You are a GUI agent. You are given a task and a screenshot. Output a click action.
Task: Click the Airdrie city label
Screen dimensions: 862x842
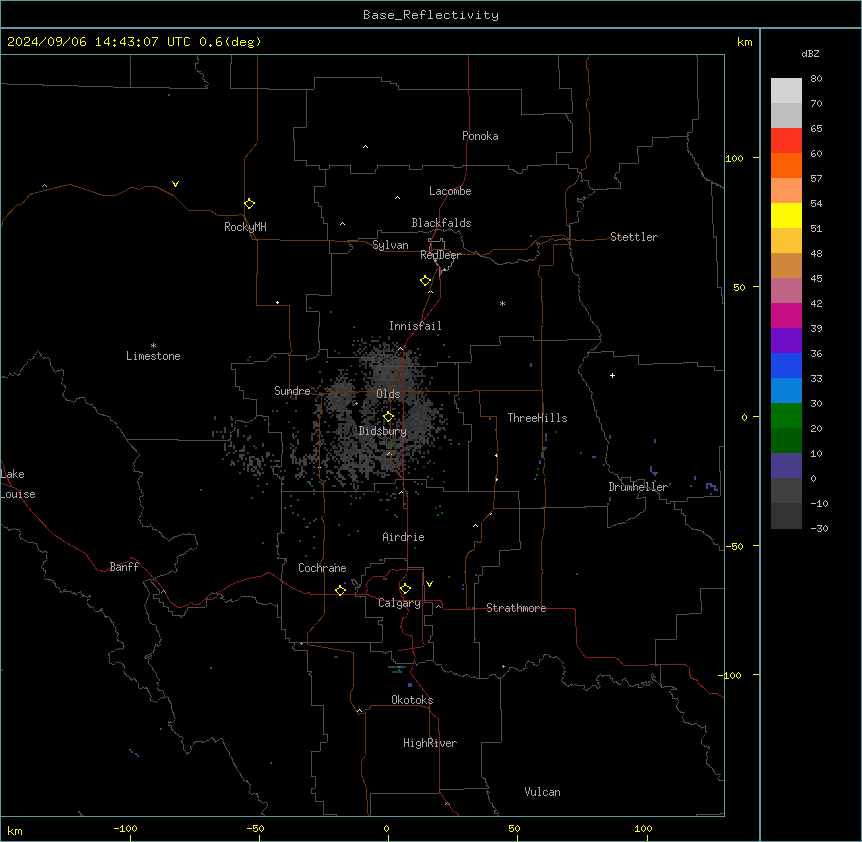click(x=404, y=537)
